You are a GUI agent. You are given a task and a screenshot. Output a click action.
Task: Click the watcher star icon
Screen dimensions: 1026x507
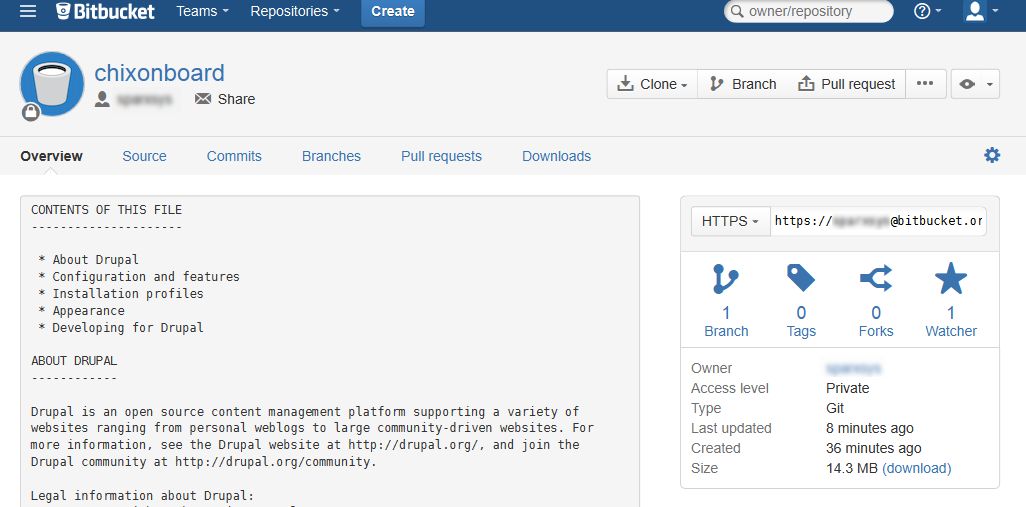951,279
